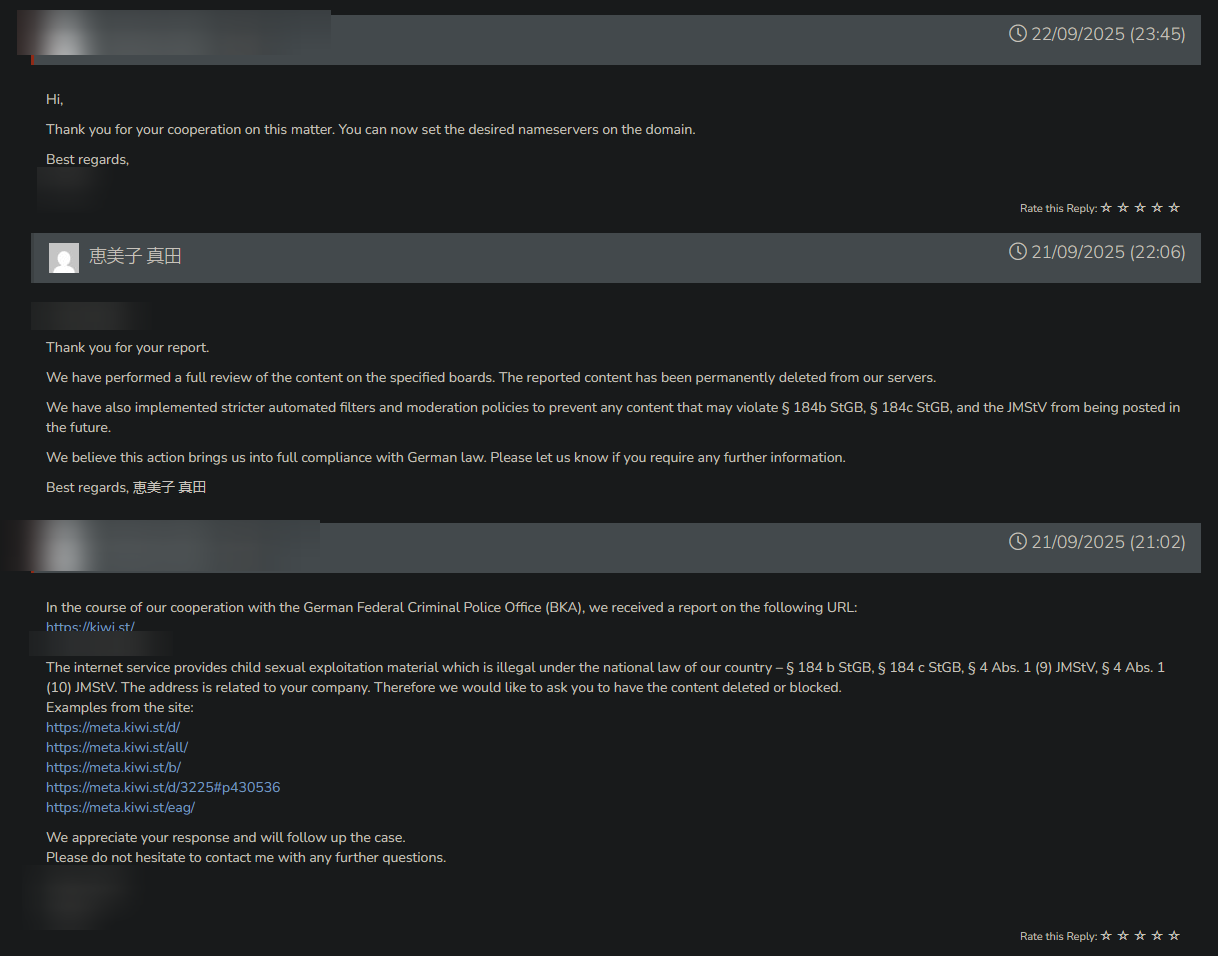
Task: Rate the 23:45 nameservers reply three stars
Action: (1140, 208)
